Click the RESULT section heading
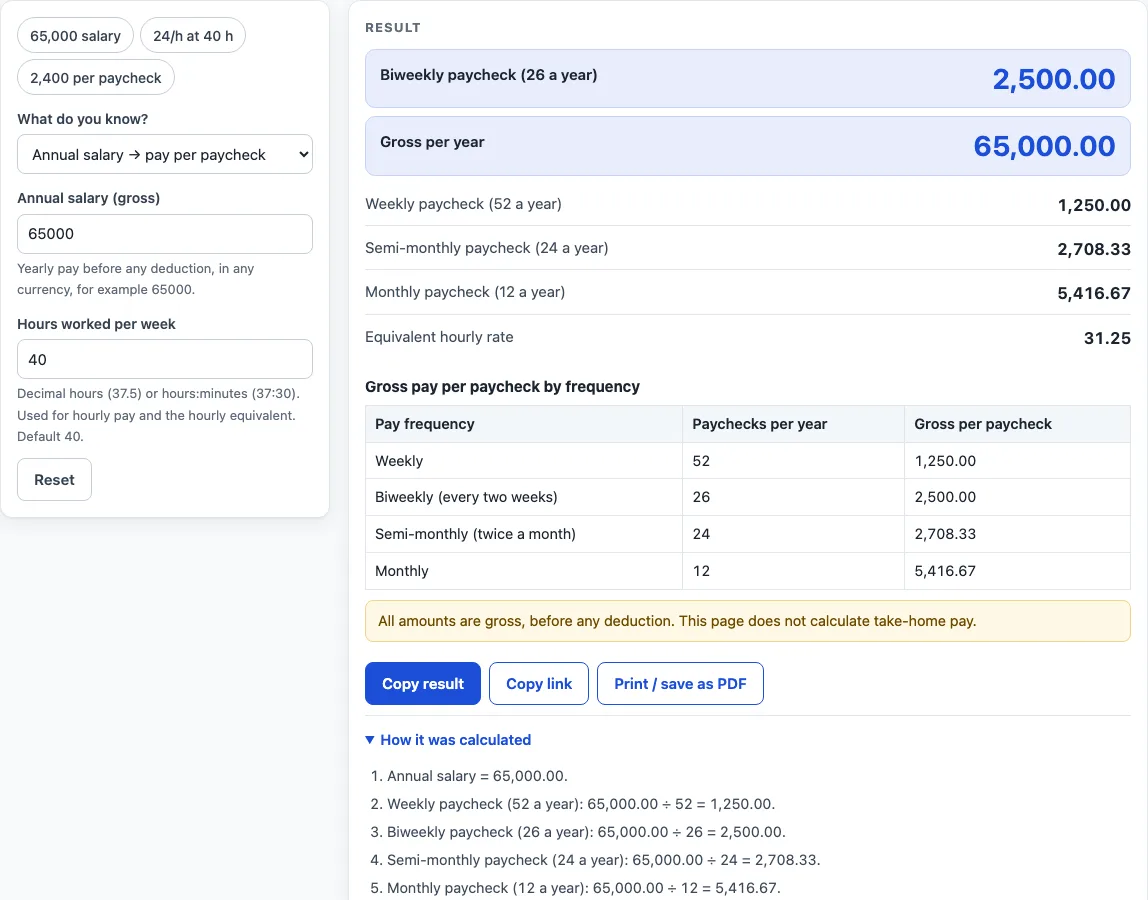1148x900 pixels. click(x=393, y=28)
